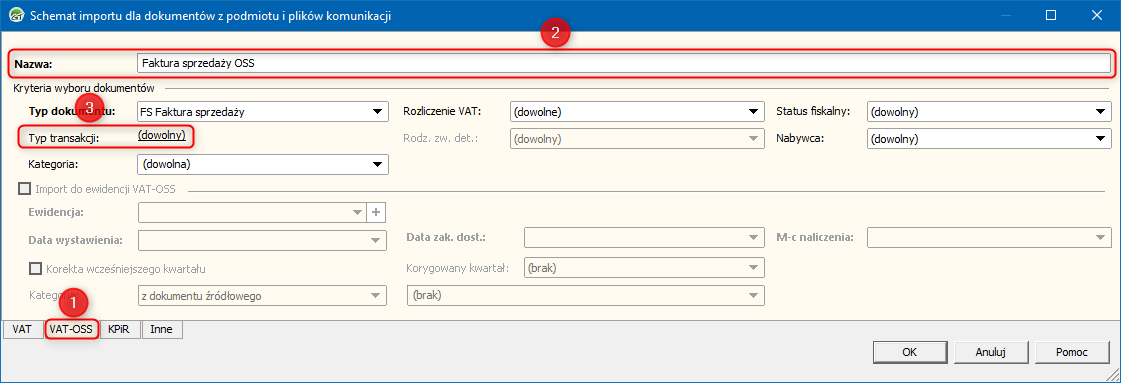Open the Status fiskalny dropdown
This screenshot has height=383, width=1121.
click(x=989, y=111)
